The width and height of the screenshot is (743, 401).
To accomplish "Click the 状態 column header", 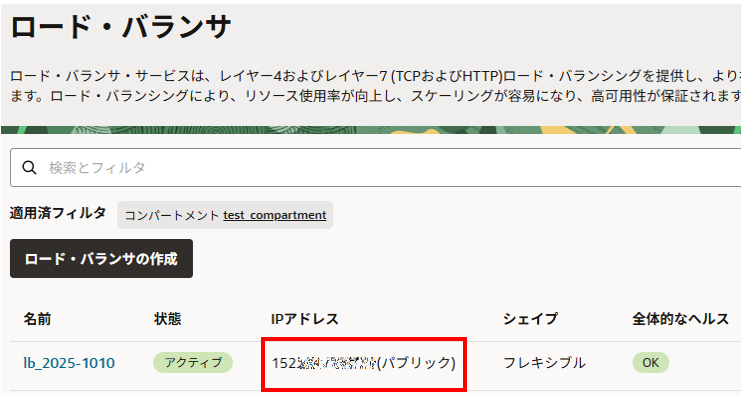I will pyautogui.click(x=168, y=319).
